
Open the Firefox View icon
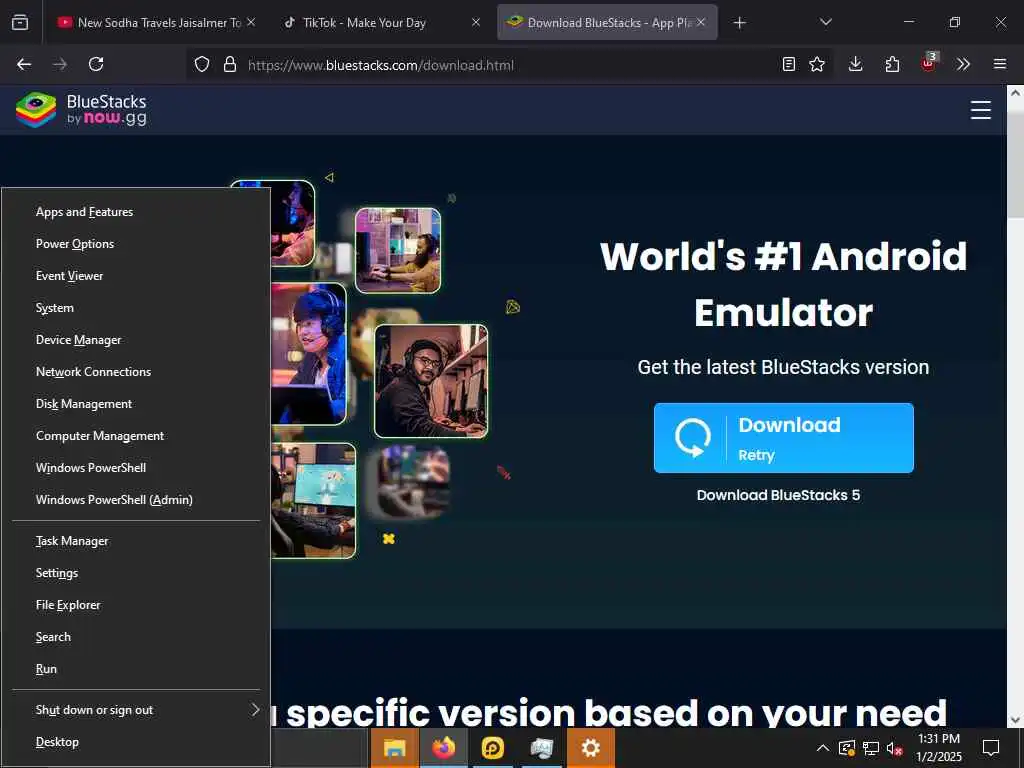pos(20,22)
